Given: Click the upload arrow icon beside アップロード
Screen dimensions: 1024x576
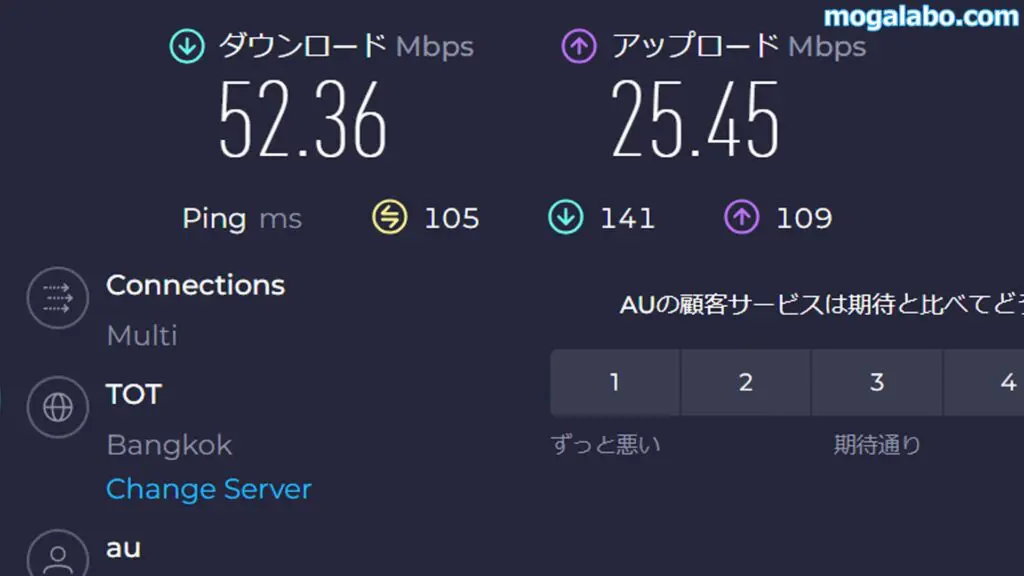Looking at the screenshot, I should pyautogui.click(x=579, y=46).
